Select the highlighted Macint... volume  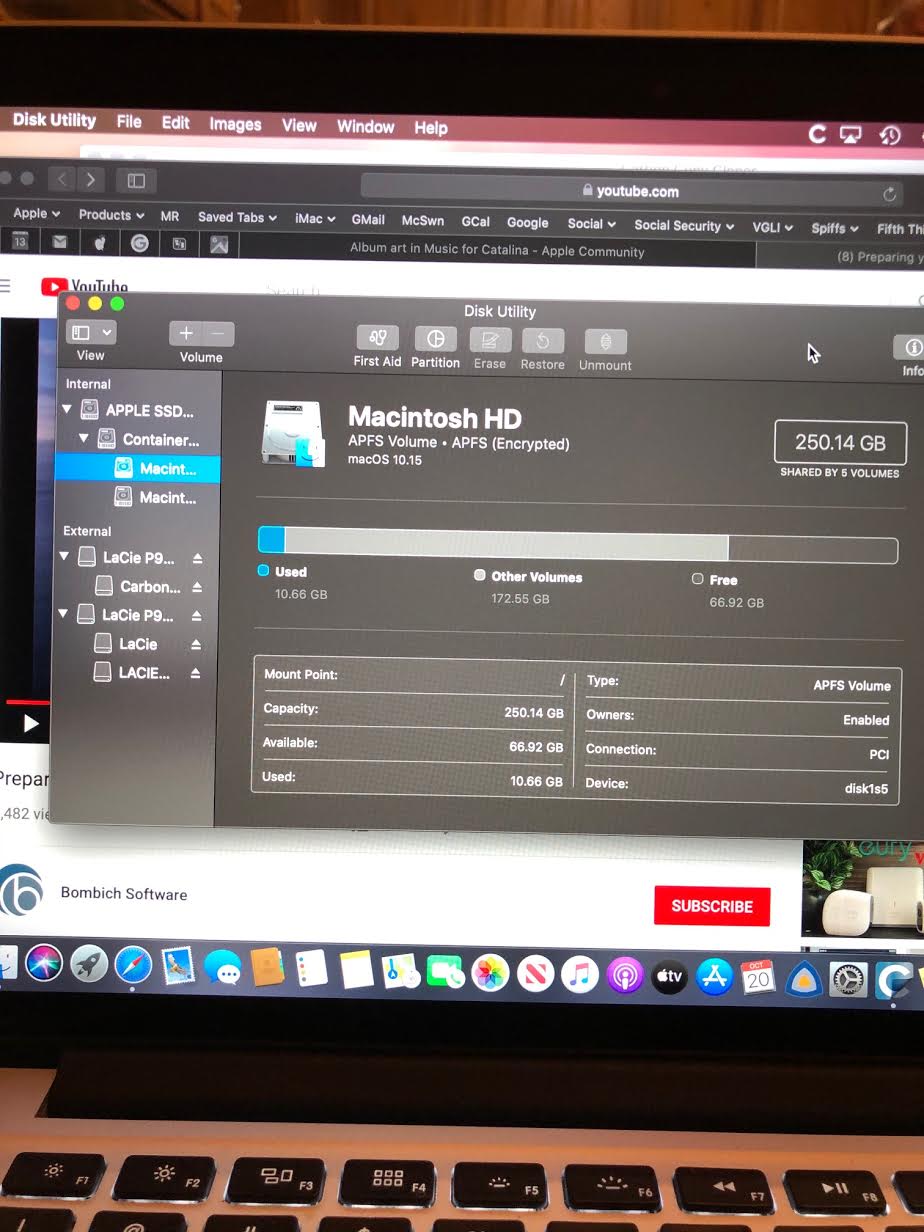[138, 468]
